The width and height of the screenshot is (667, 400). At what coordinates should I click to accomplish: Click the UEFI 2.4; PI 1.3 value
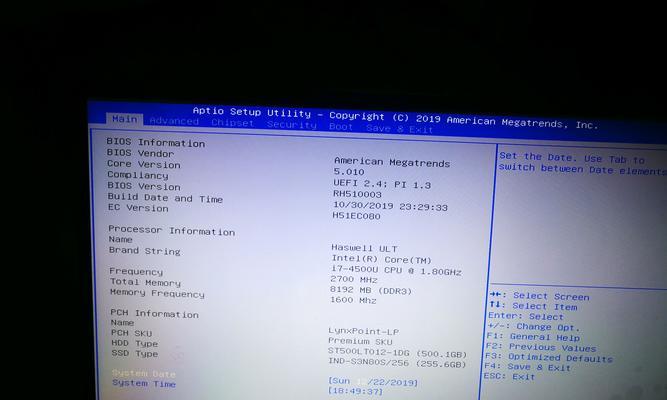382,184
